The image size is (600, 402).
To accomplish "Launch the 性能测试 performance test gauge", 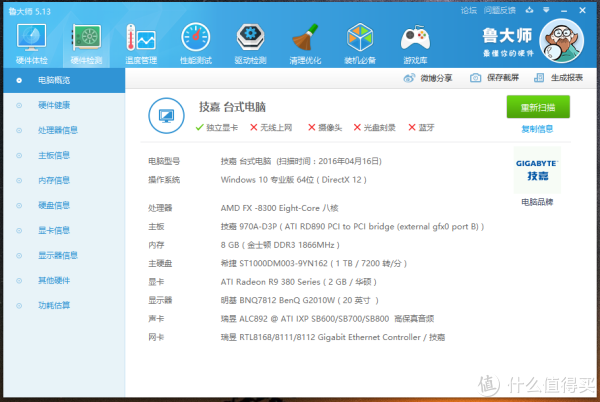I will point(196,43).
